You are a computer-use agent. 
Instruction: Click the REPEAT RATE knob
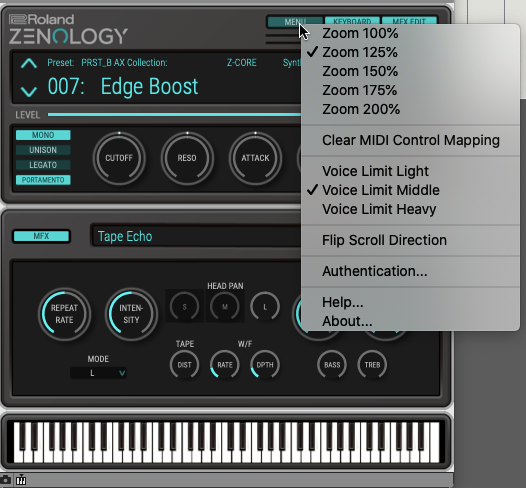(x=64, y=314)
